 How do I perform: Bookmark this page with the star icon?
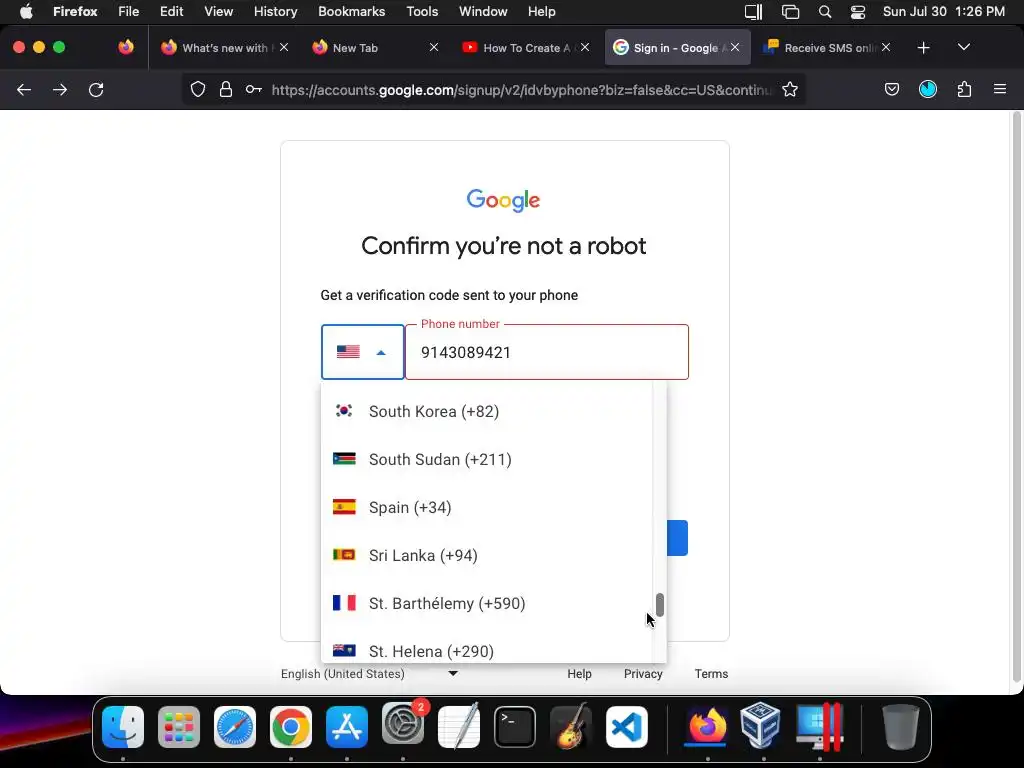pyautogui.click(x=790, y=89)
